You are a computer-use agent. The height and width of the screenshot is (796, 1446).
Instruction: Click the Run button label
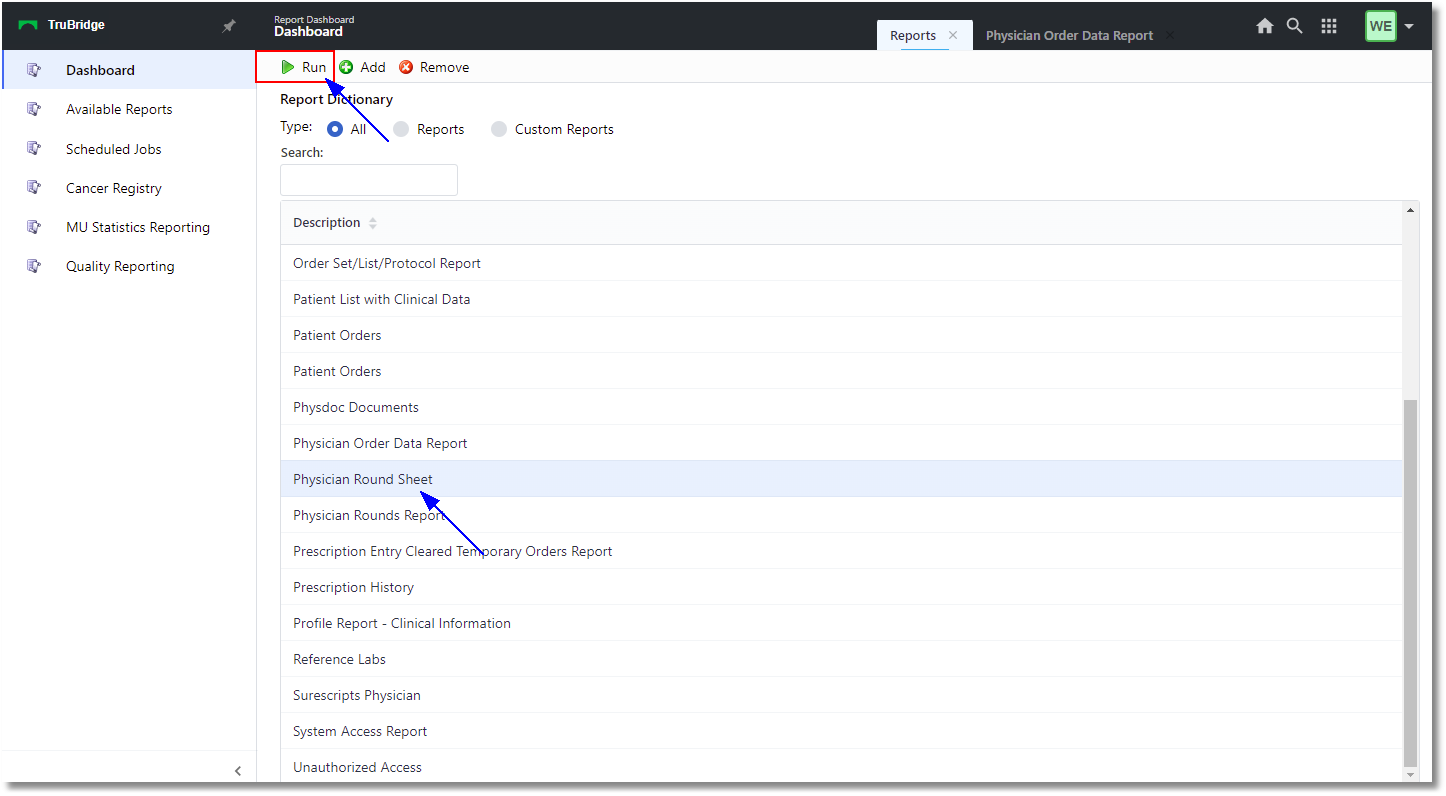tap(314, 67)
